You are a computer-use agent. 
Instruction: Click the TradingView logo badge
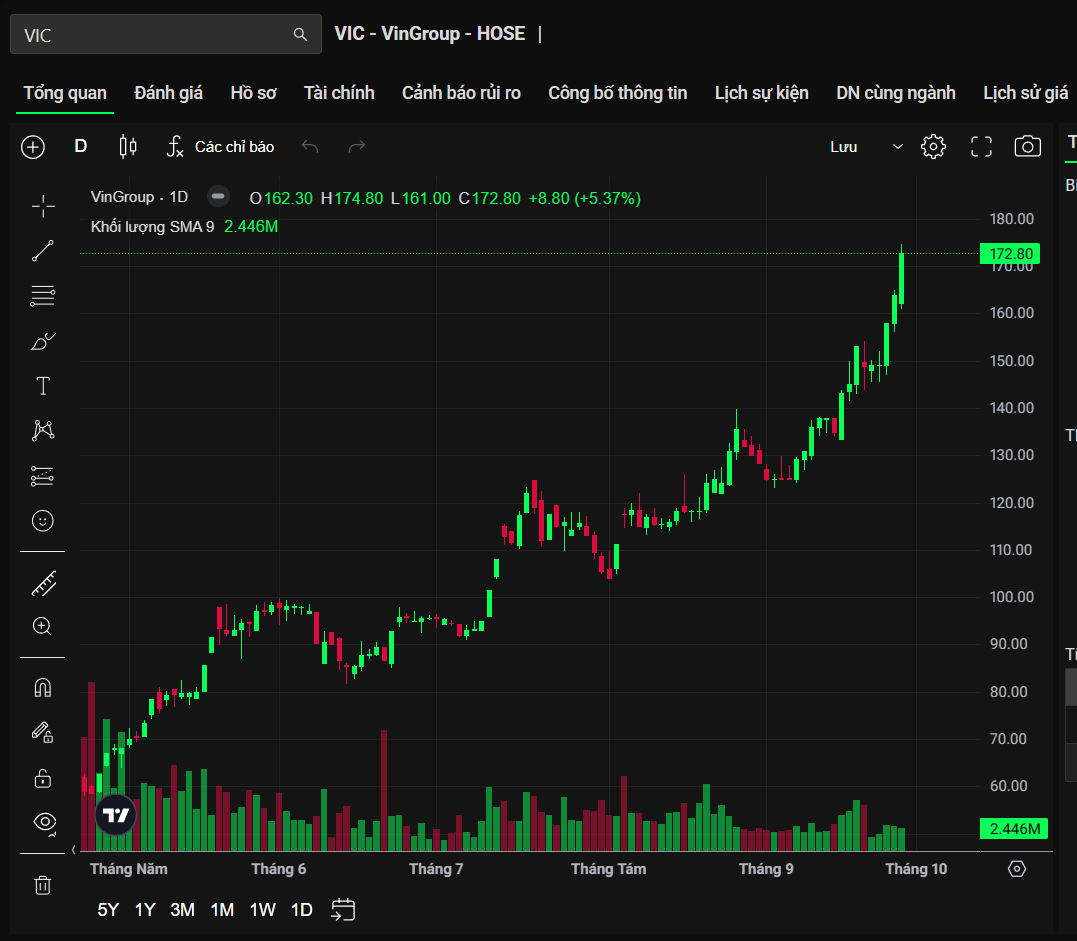[x=115, y=815]
